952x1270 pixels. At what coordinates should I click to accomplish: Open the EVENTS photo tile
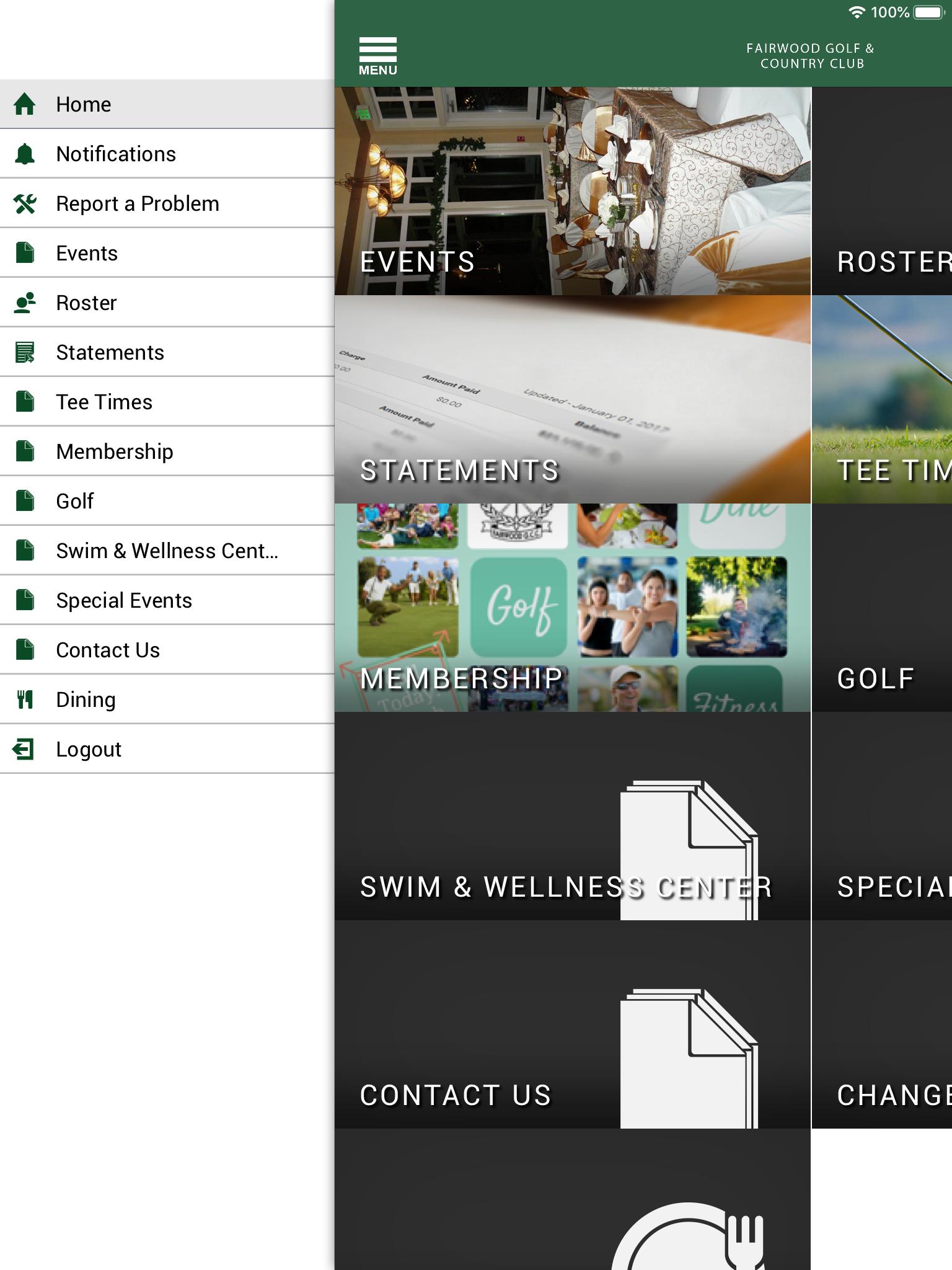pyautogui.click(x=573, y=191)
